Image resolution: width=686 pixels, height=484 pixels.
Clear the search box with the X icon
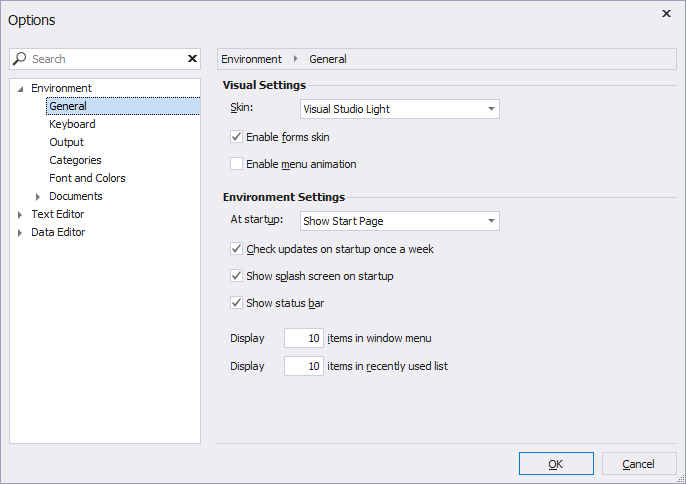[192, 59]
